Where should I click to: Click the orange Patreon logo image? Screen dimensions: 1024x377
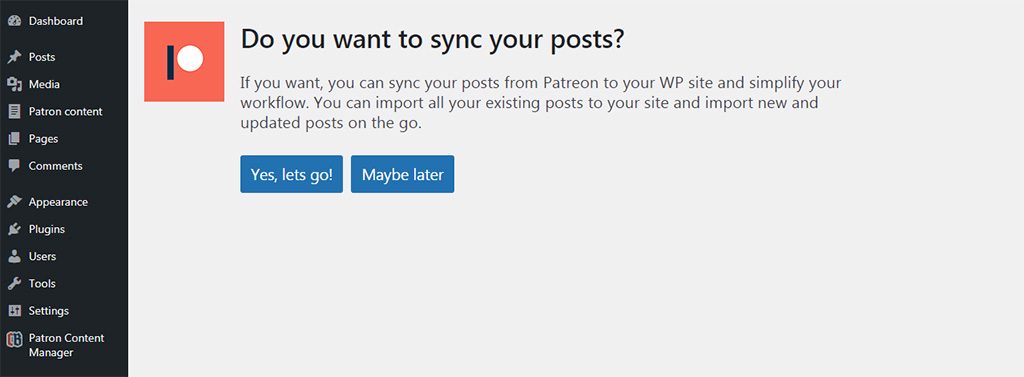pos(184,61)
